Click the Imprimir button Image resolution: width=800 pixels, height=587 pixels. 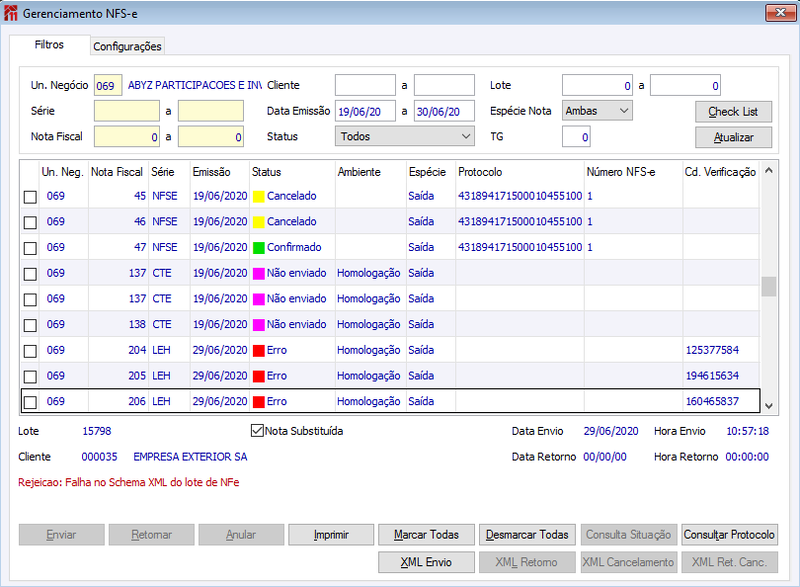pos(331,534)
